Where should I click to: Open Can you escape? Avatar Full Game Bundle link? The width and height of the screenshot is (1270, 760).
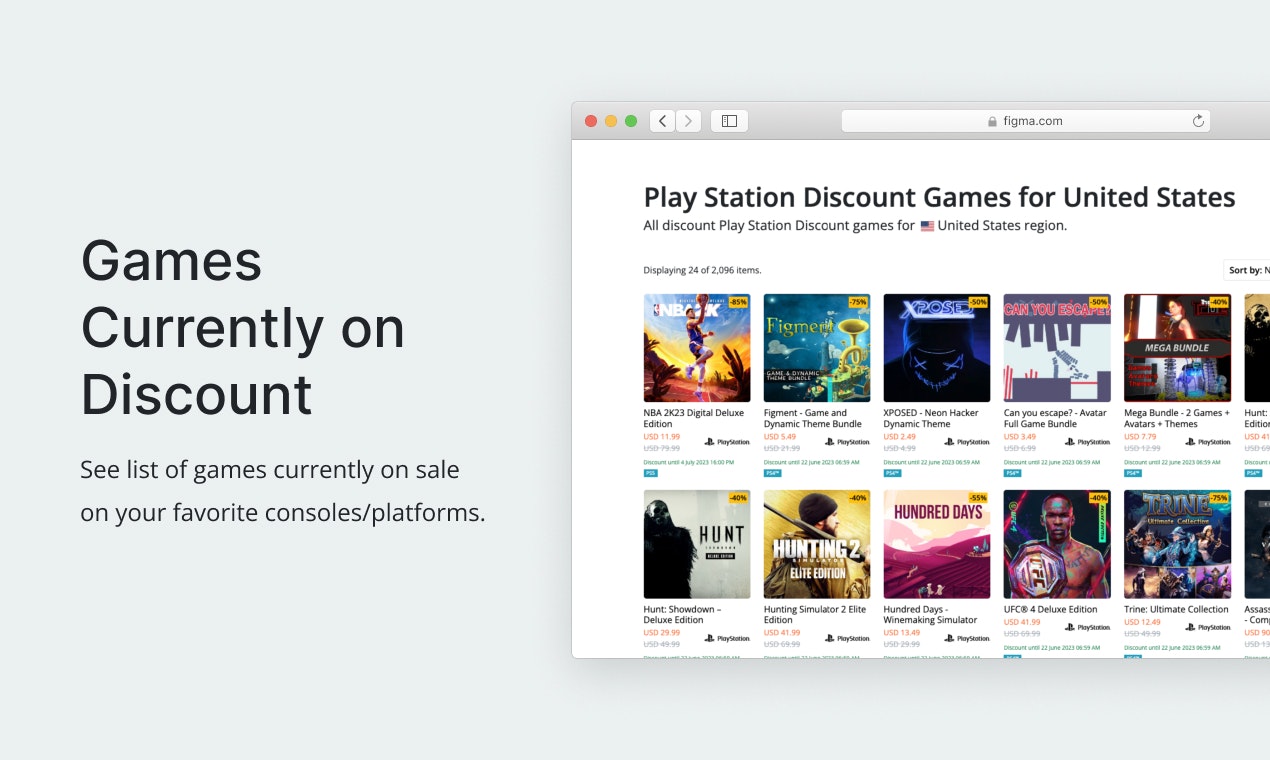(1055, 418)
